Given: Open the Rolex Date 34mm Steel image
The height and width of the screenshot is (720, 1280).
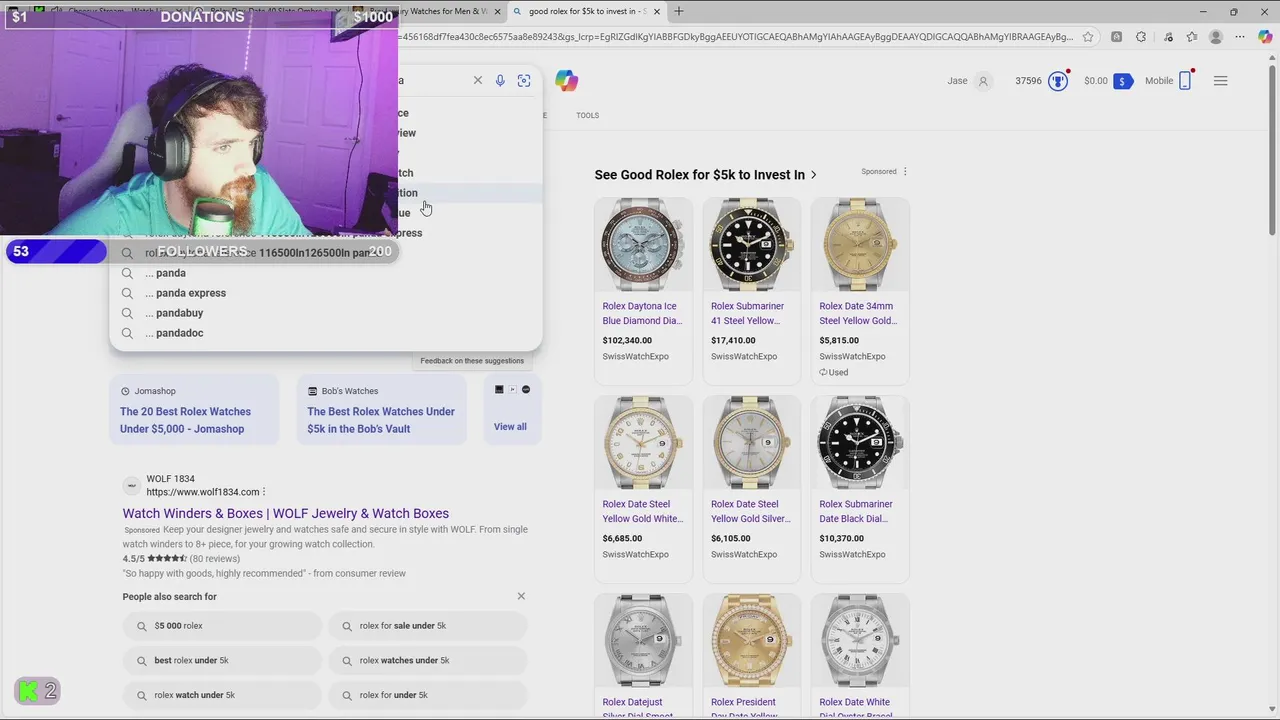Looking at the screenshot, I should [860, 245].
